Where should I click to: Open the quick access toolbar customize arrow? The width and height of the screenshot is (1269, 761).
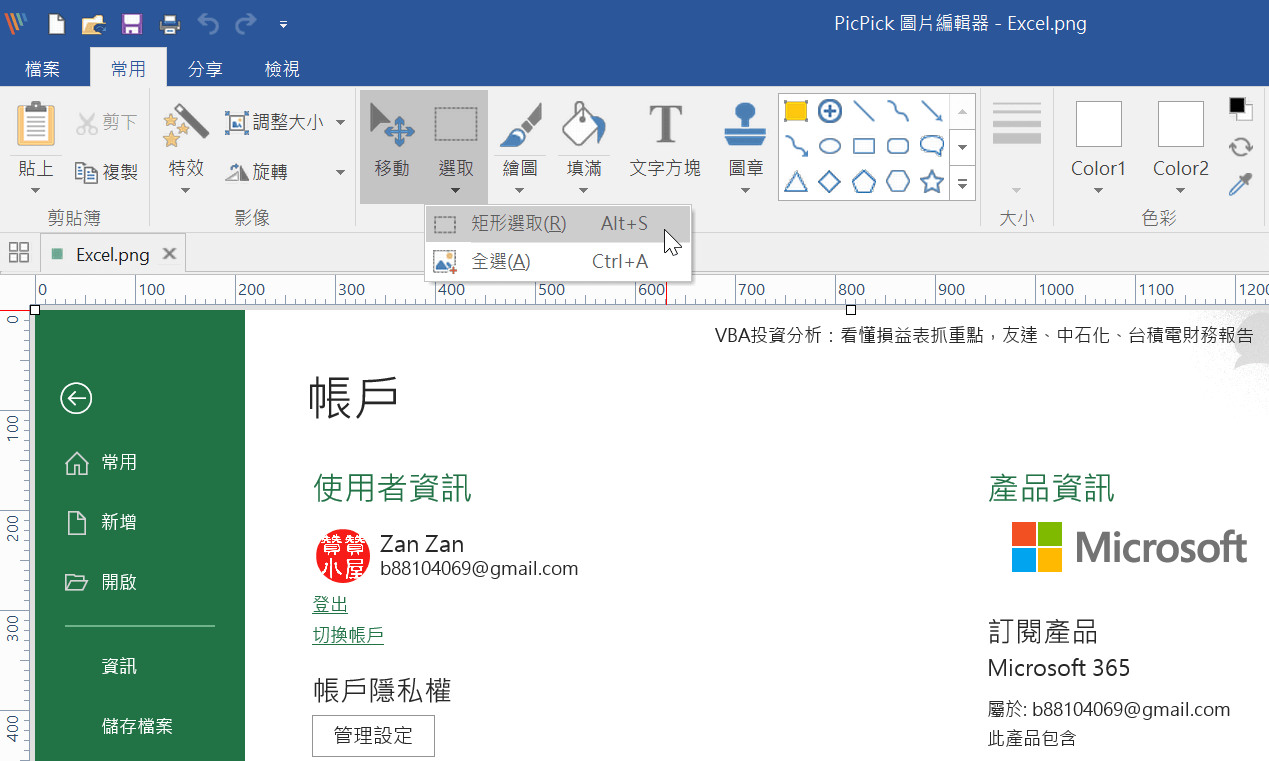[284, 24]
